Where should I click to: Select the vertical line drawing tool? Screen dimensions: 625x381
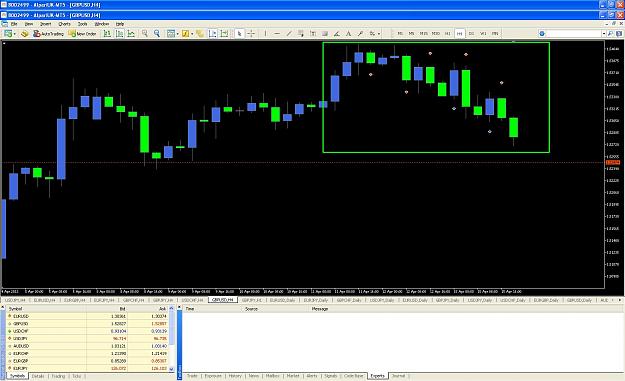[x=265, y=34]
